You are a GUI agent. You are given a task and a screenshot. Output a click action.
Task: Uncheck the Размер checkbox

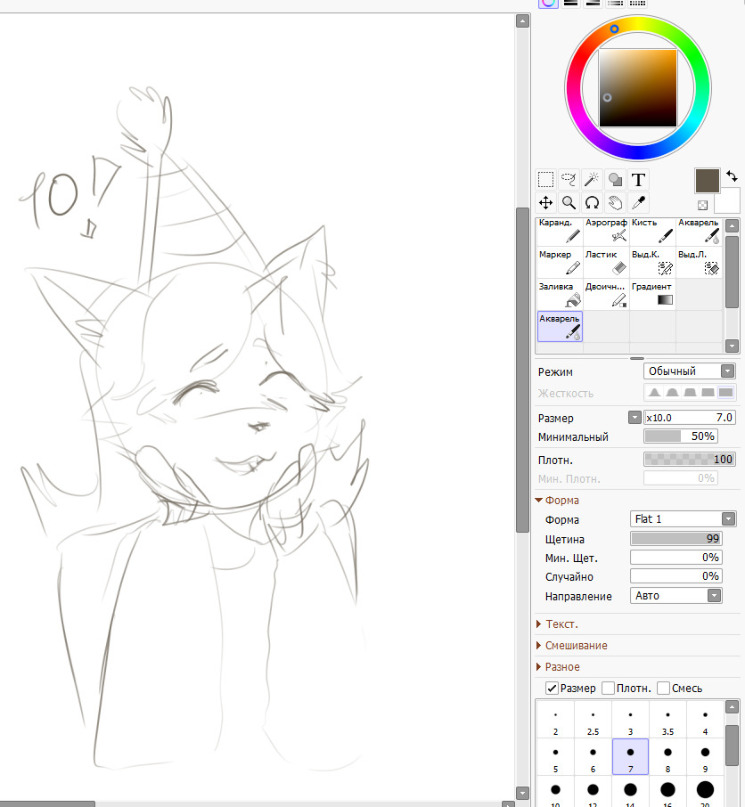click(552, 688)
